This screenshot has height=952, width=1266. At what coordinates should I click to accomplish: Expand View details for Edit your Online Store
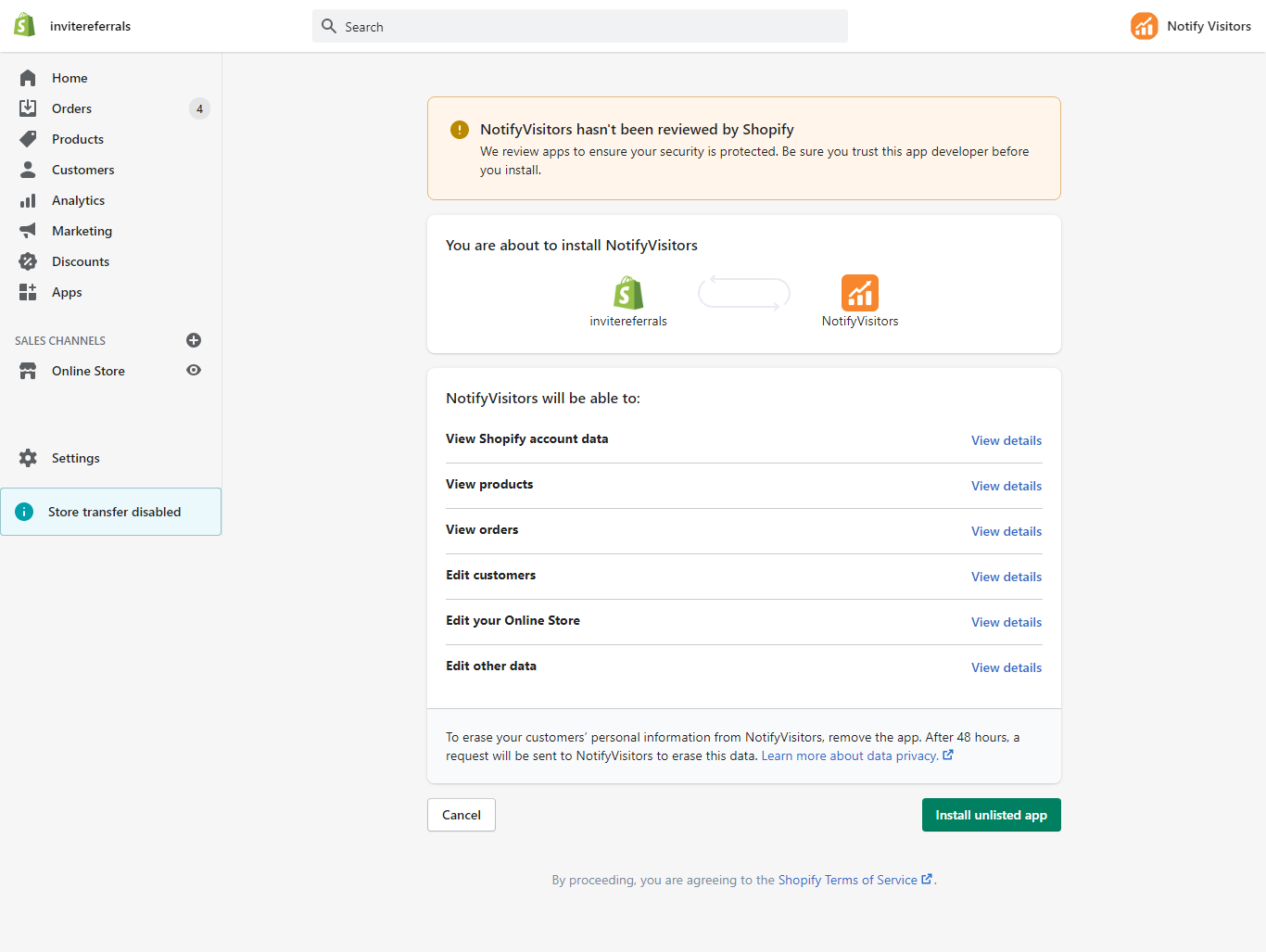point(1006,622)
